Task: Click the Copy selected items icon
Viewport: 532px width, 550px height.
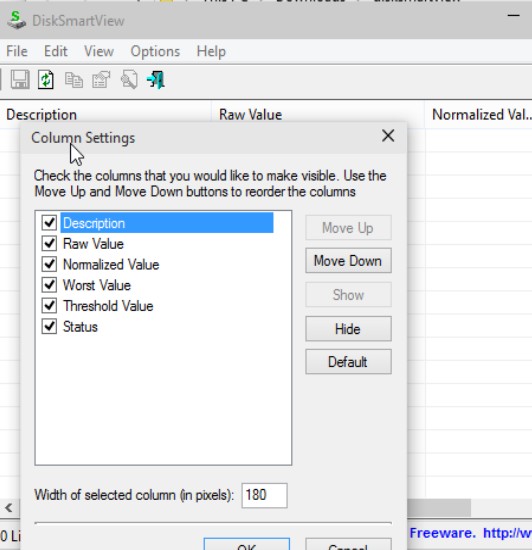Action: (x=74, y=80)
